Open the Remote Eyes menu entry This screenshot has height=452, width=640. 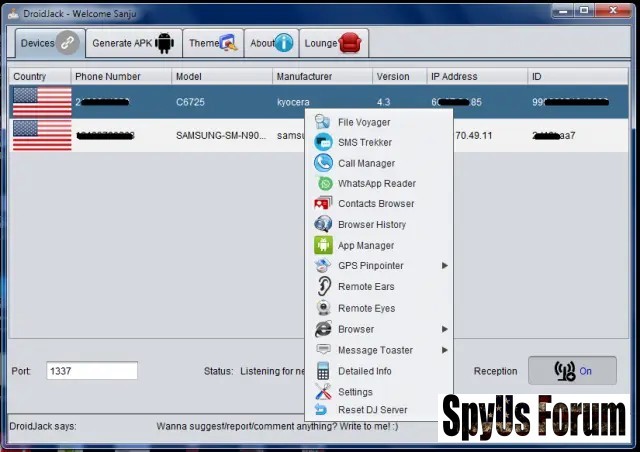[x=366, y=309]
